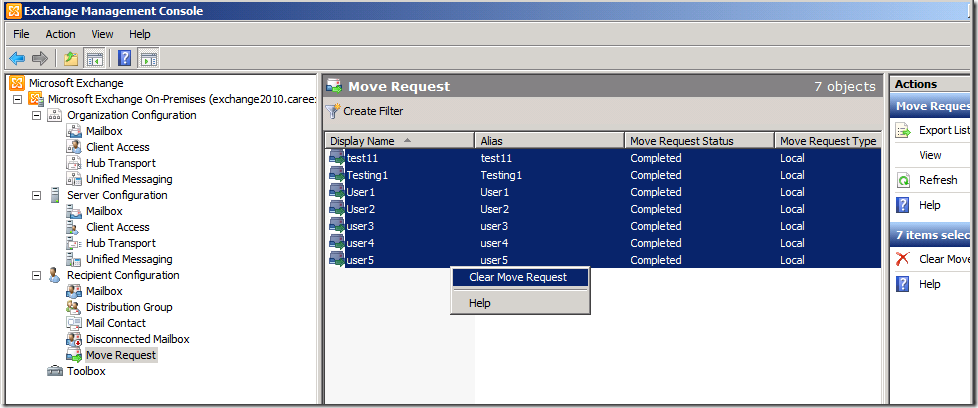The height and width of the screenshot is (408, 978).
Task: Click the Testing1 row mailbox icon
Action: (337, 175)
